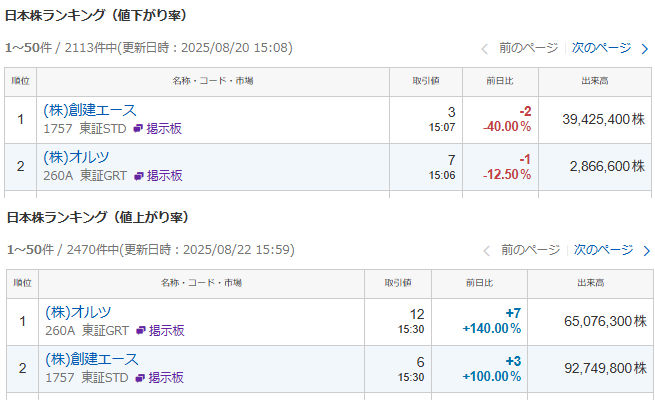This screenshot has height=400, width=655.
Task: Go to 次のページ in losers ranking
Action: 602,48
